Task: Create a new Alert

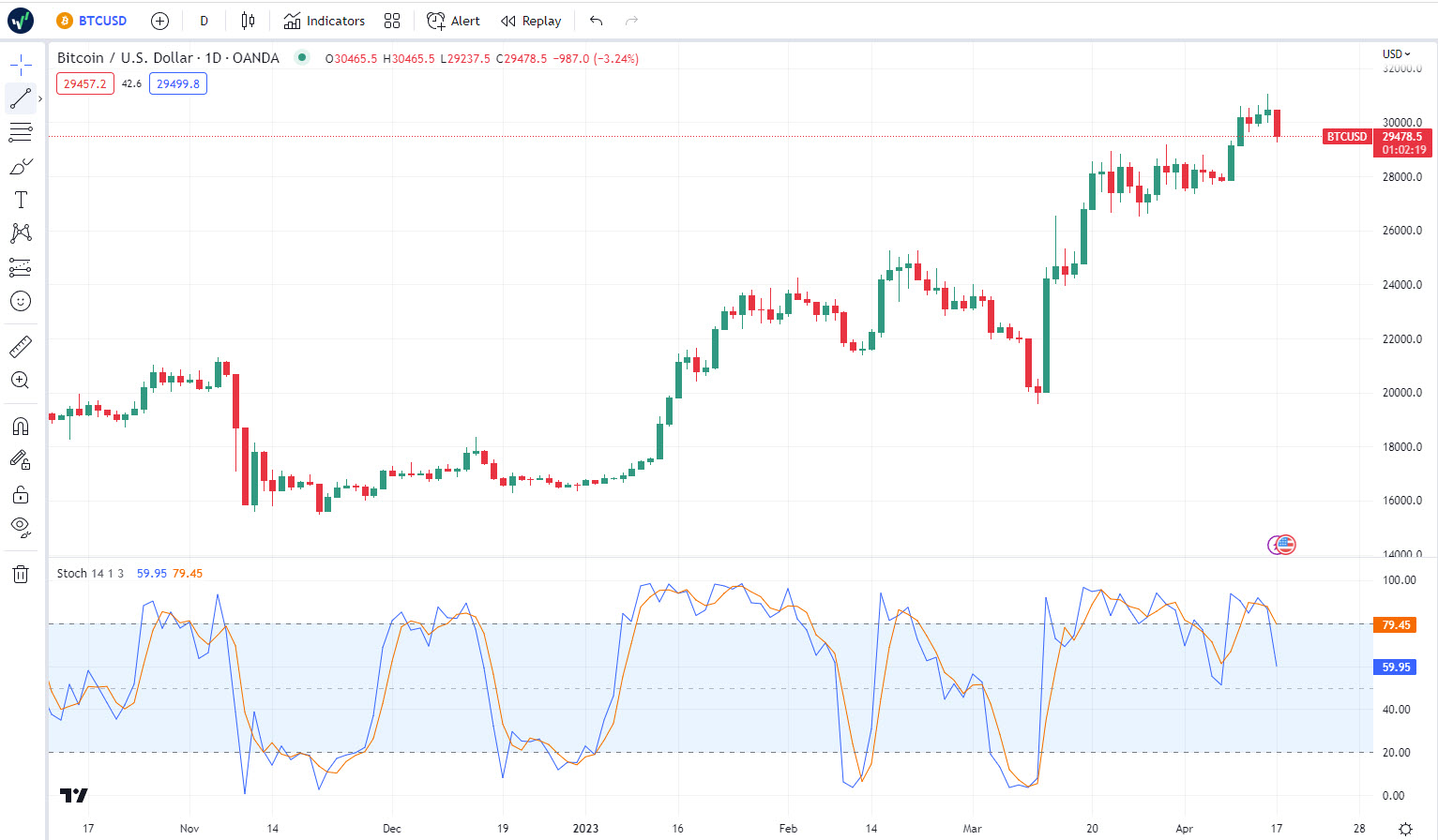Action: click(x=453, y=21)
